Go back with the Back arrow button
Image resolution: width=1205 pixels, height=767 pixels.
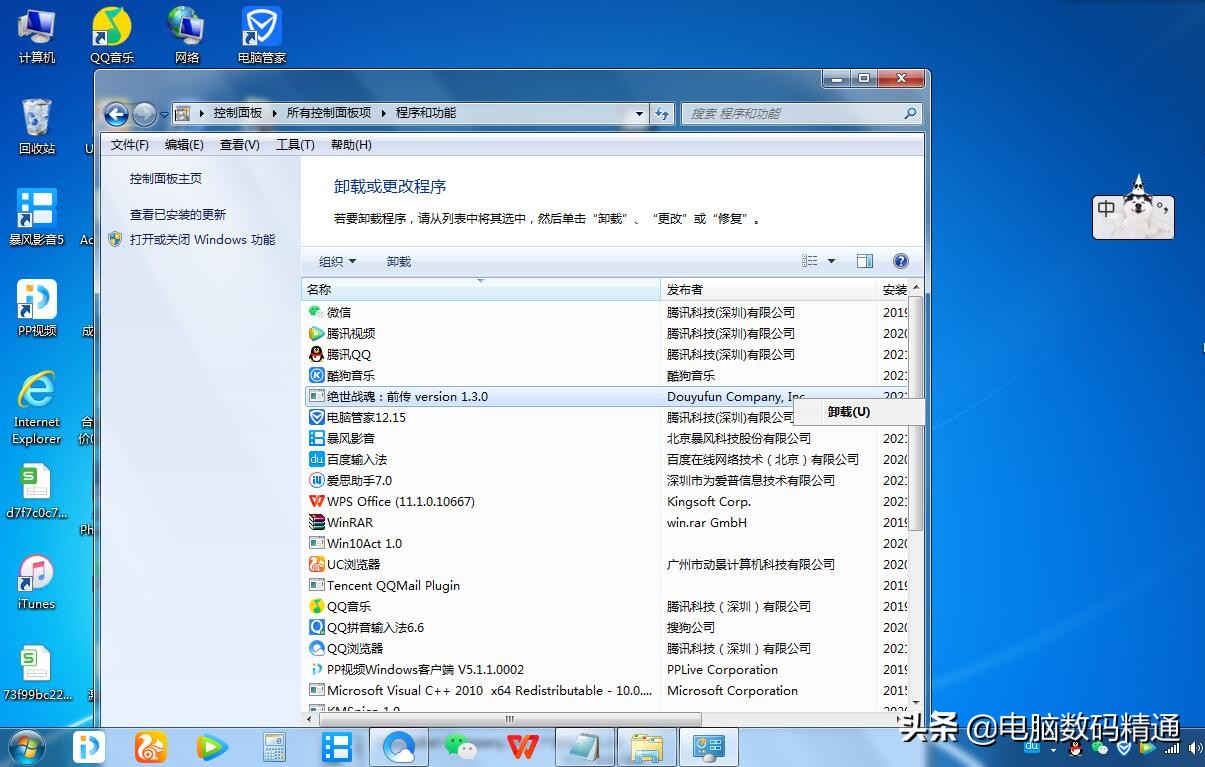[x=117, y=114]
